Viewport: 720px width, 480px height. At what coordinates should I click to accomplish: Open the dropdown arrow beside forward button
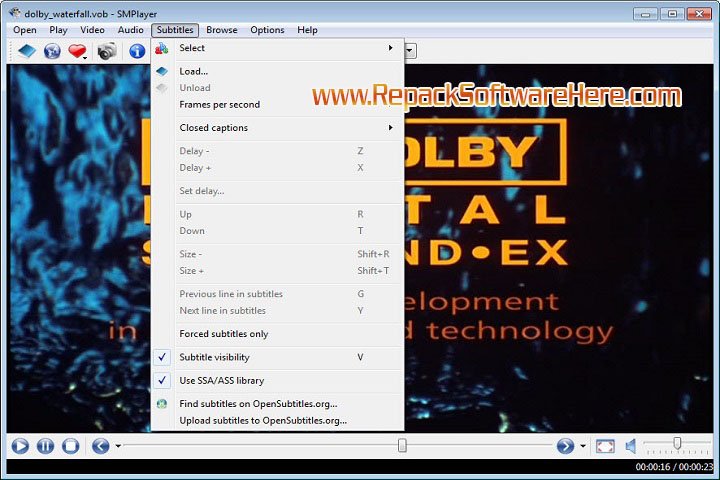583,446
